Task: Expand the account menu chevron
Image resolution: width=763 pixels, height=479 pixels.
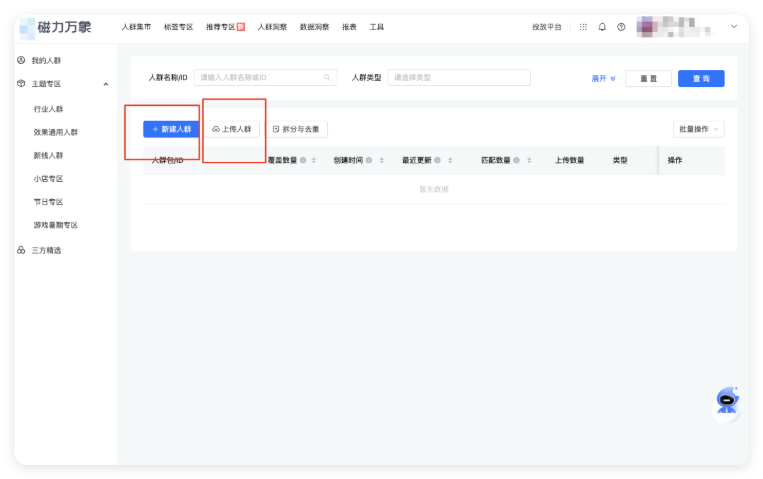Action: (734, 27)
